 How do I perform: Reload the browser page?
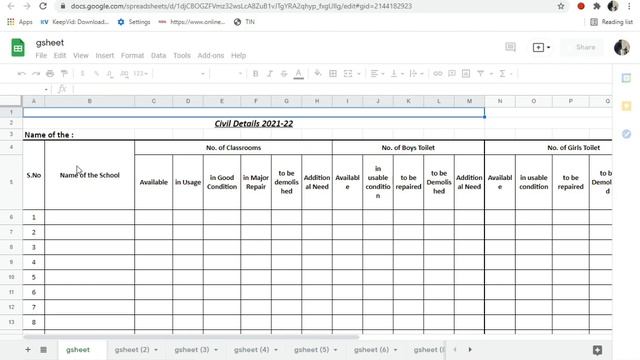[42, 6]
